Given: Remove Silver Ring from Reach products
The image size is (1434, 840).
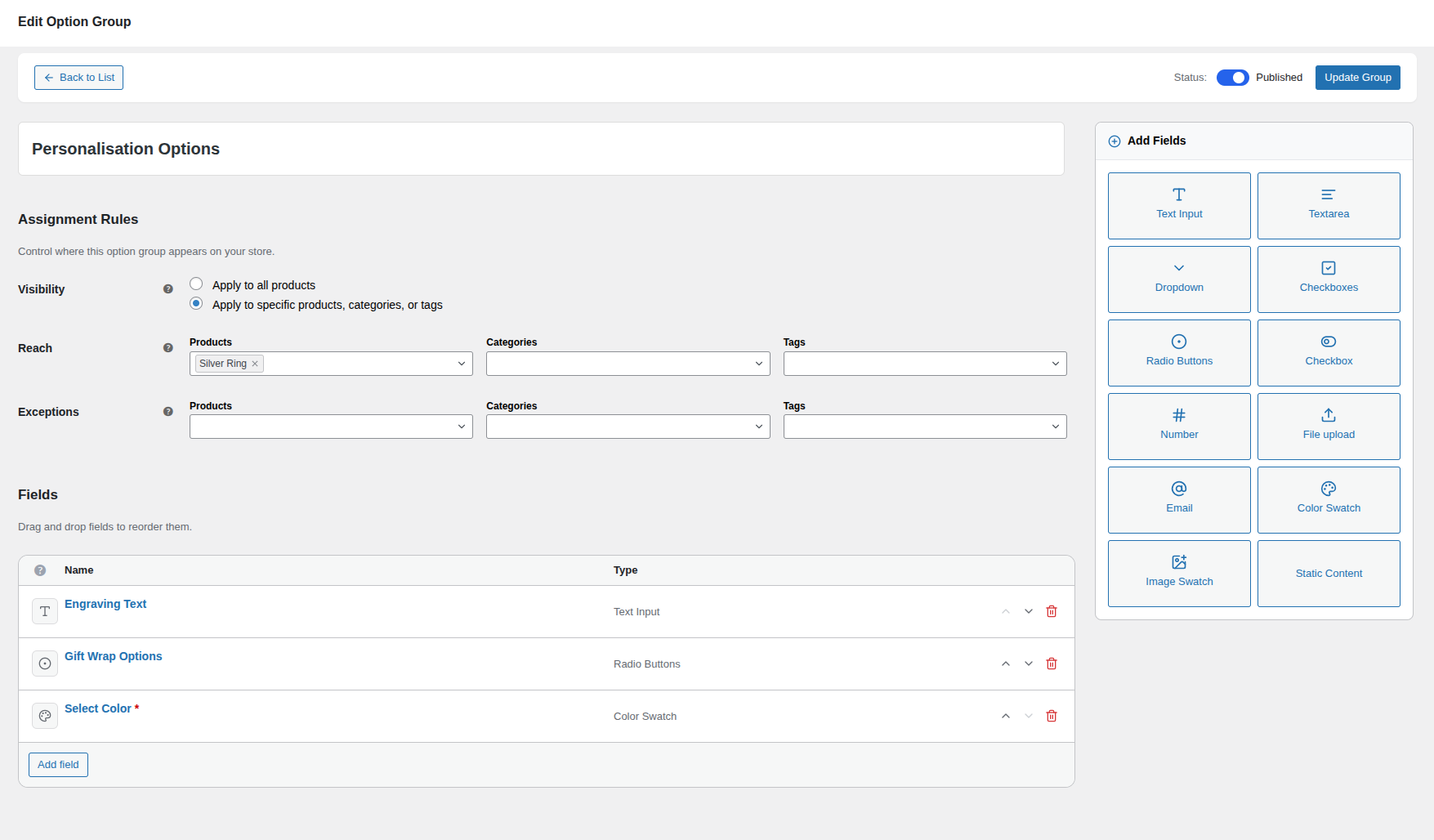Looking at the screenshot, I should click(255, 364).
